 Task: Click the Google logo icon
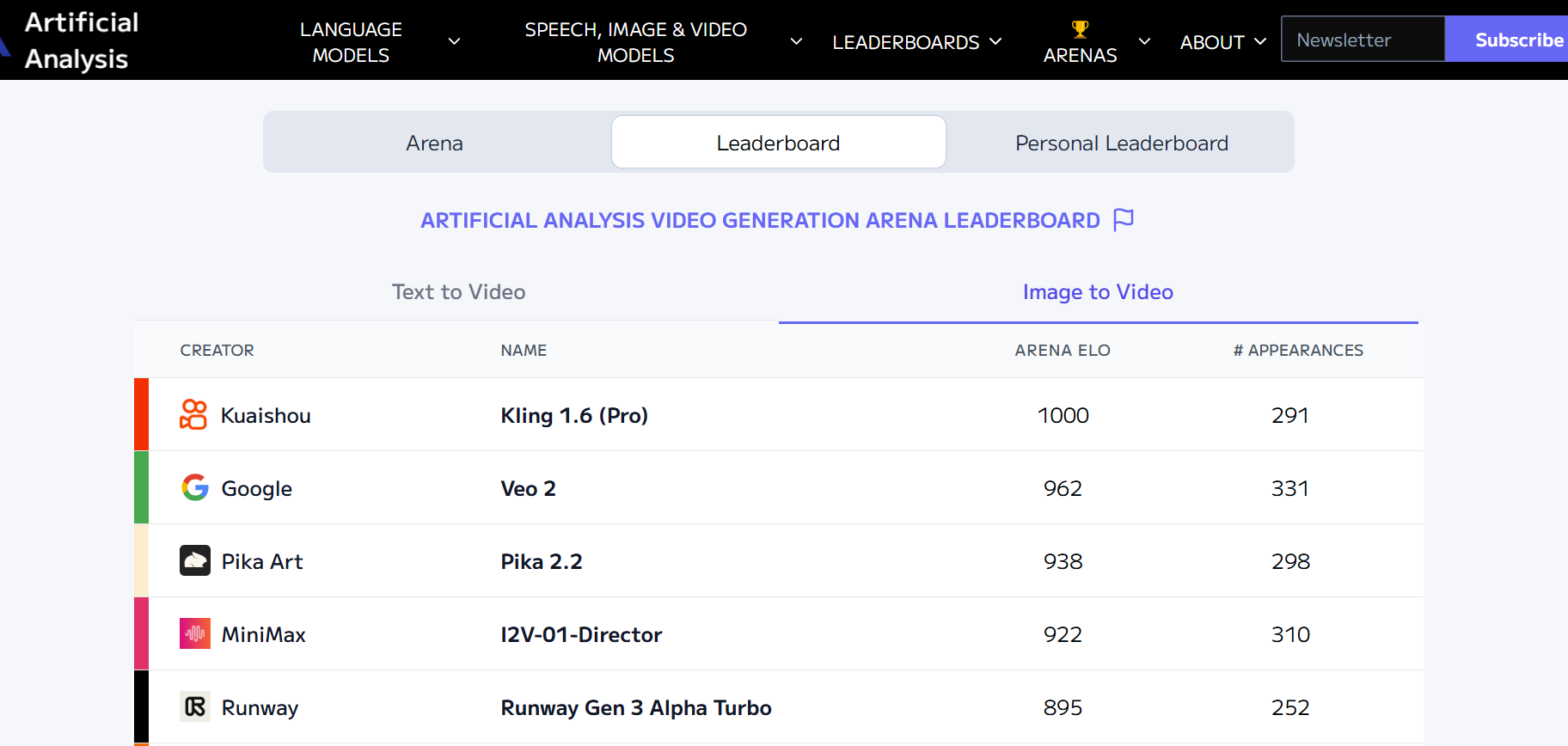point(195,487)
